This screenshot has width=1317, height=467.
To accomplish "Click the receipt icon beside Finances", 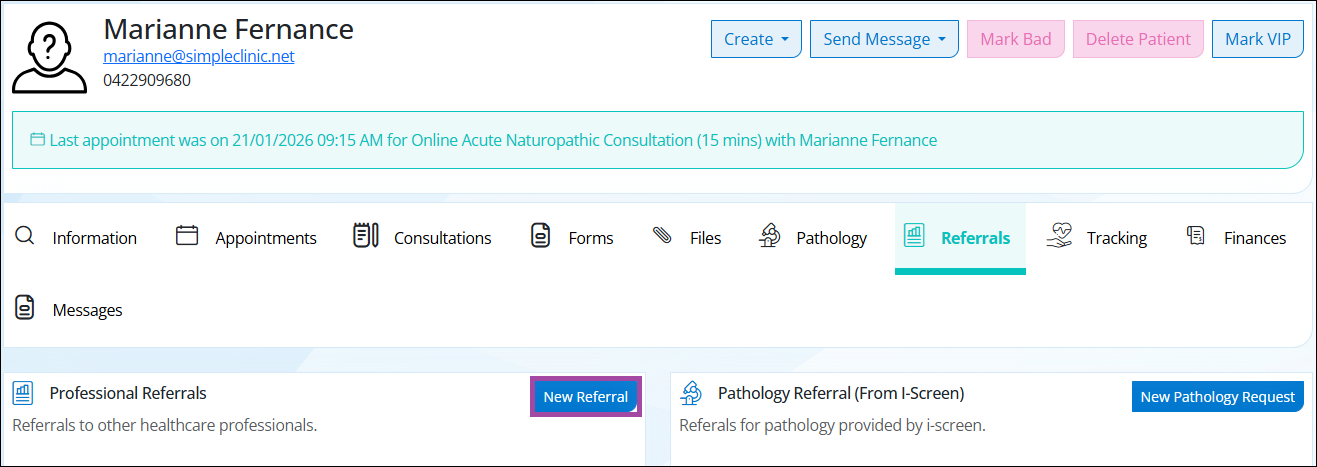I will [1195, 236].
